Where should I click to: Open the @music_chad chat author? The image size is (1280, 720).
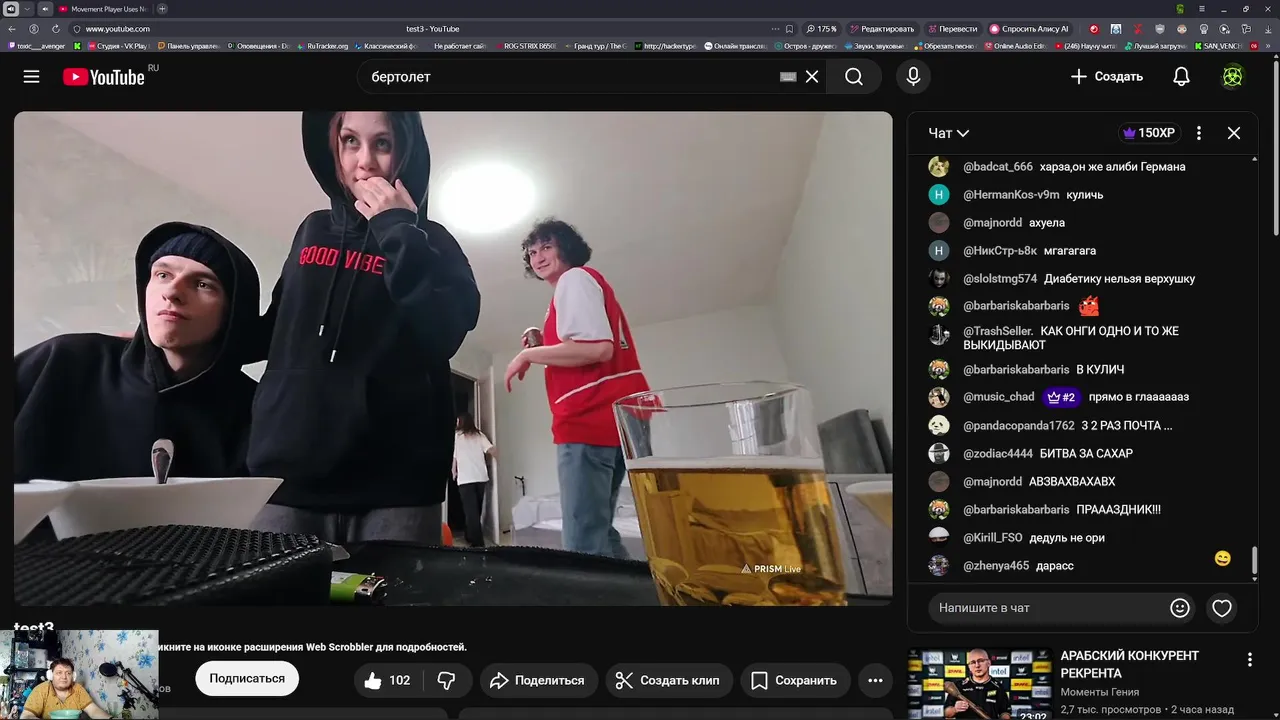tap(998, 397)
